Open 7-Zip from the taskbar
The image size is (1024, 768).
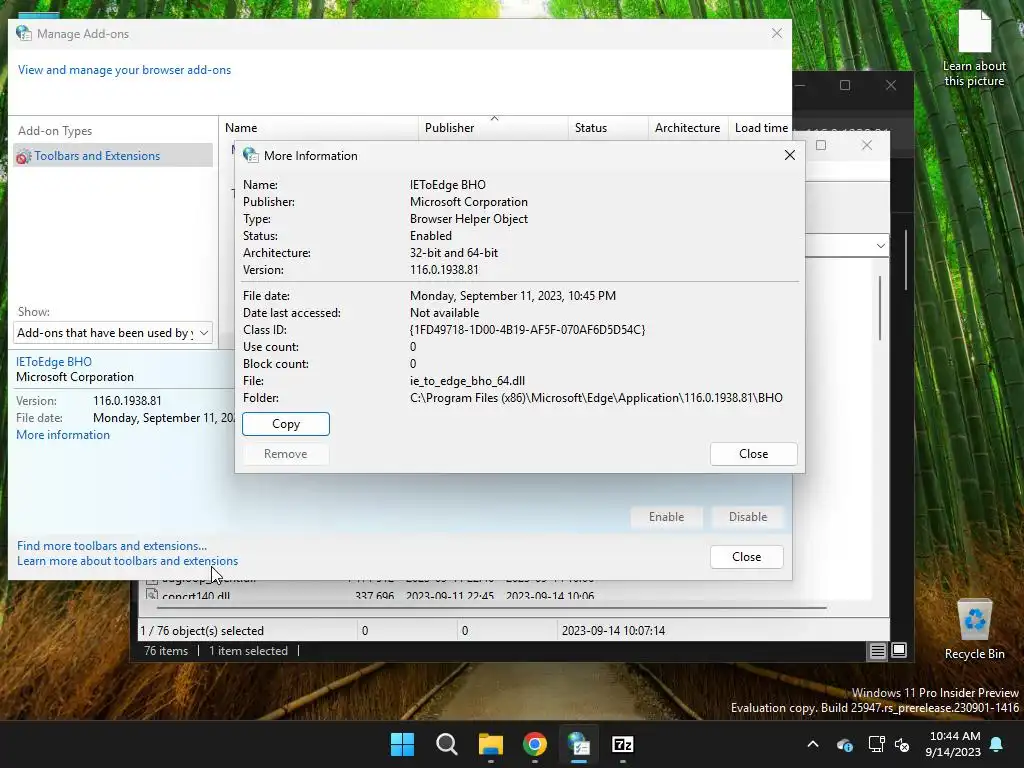pyautogui.click(x=622, y=744)
